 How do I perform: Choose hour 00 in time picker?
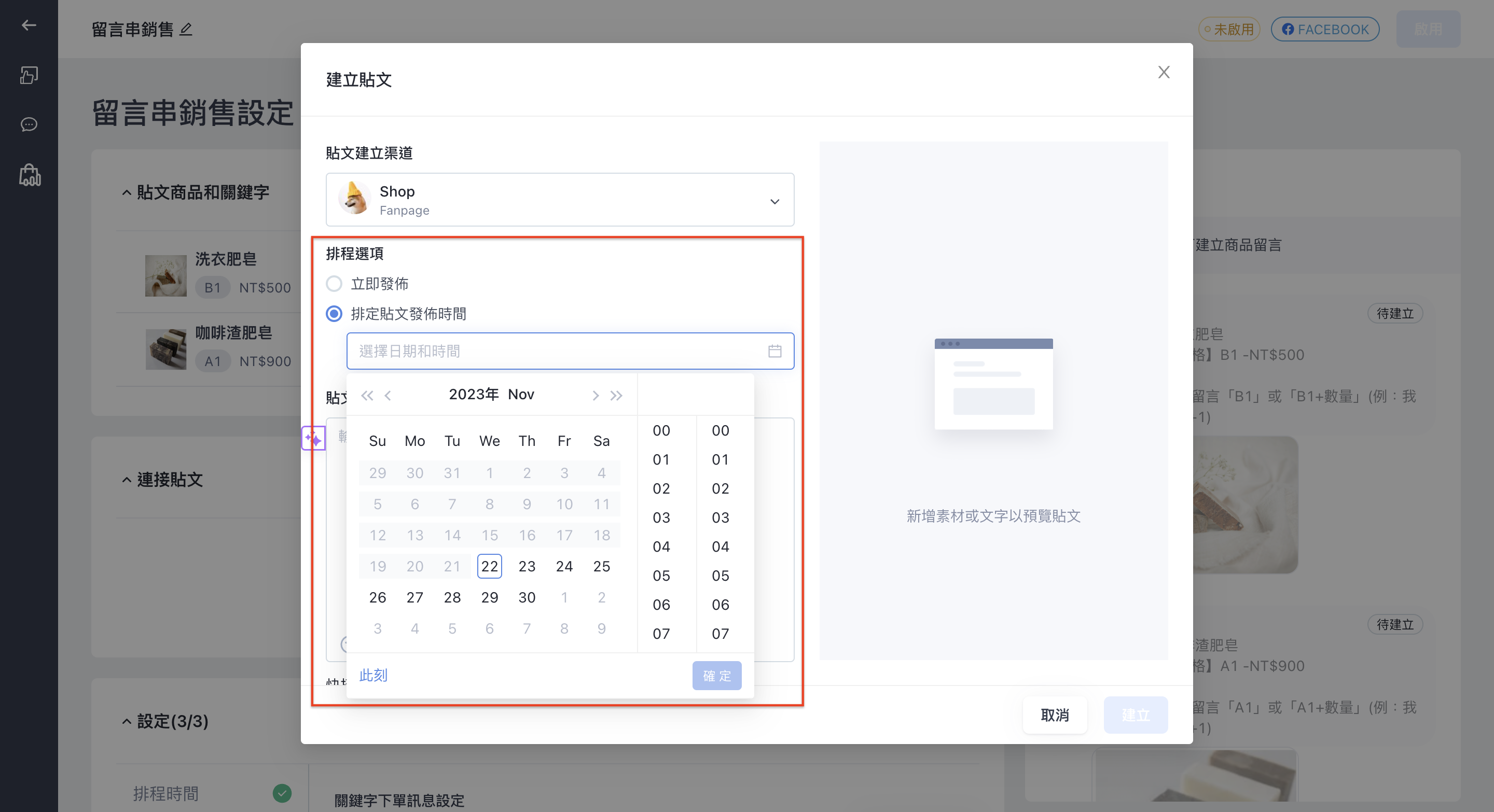[x=661, y=431]
